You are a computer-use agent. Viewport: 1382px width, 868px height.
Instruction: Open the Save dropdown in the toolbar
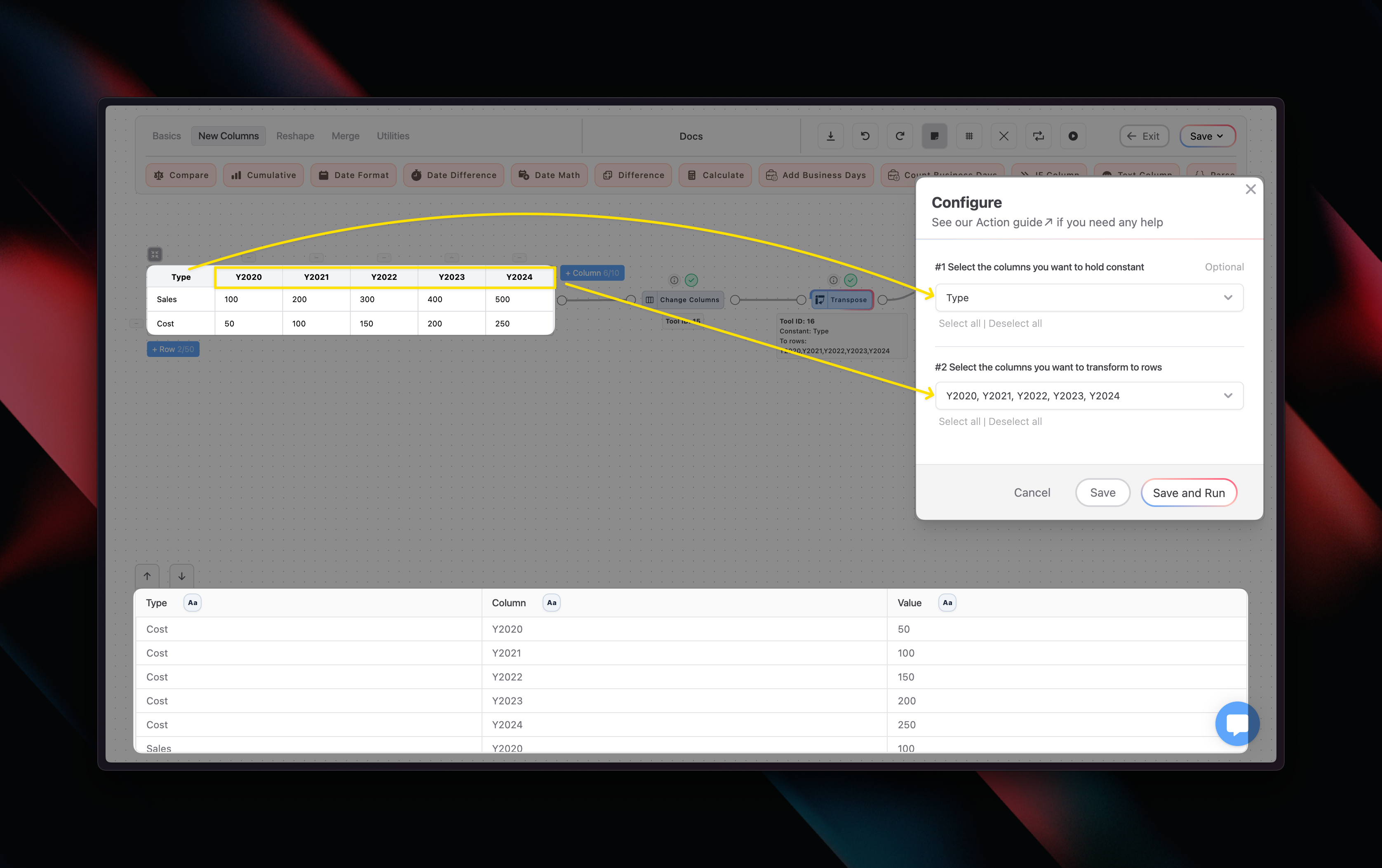(x=1207, y=136)
